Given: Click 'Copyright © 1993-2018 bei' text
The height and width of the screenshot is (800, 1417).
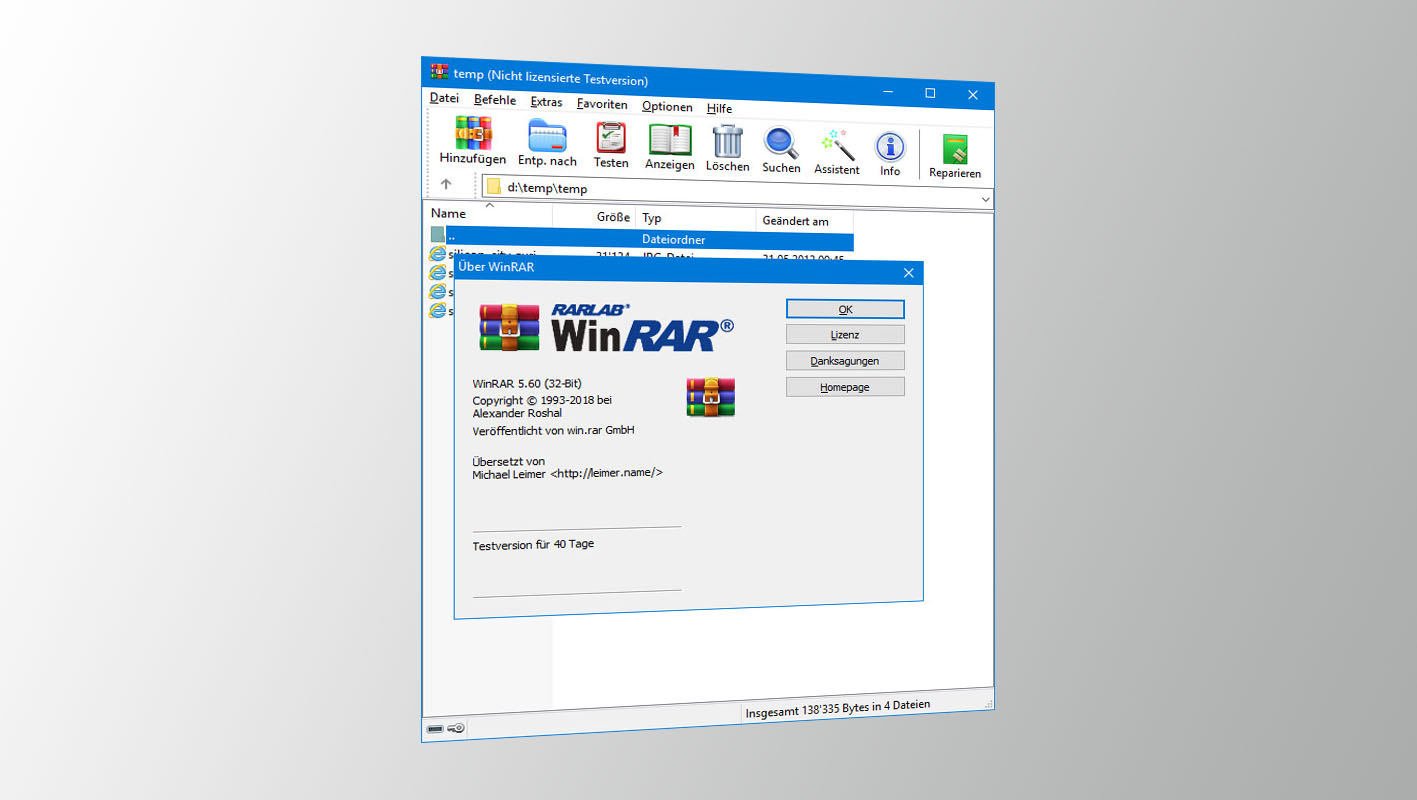Looking at the screenshot, I should 542,400.
